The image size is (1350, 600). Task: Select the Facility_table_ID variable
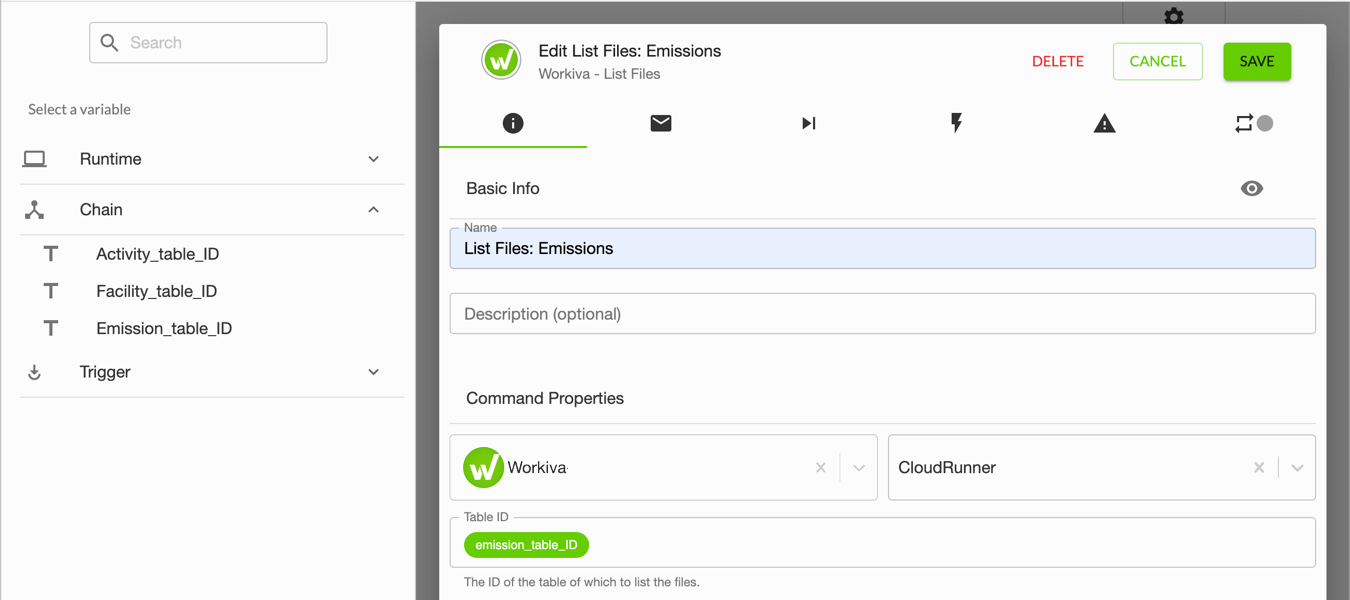click(156, 291)
